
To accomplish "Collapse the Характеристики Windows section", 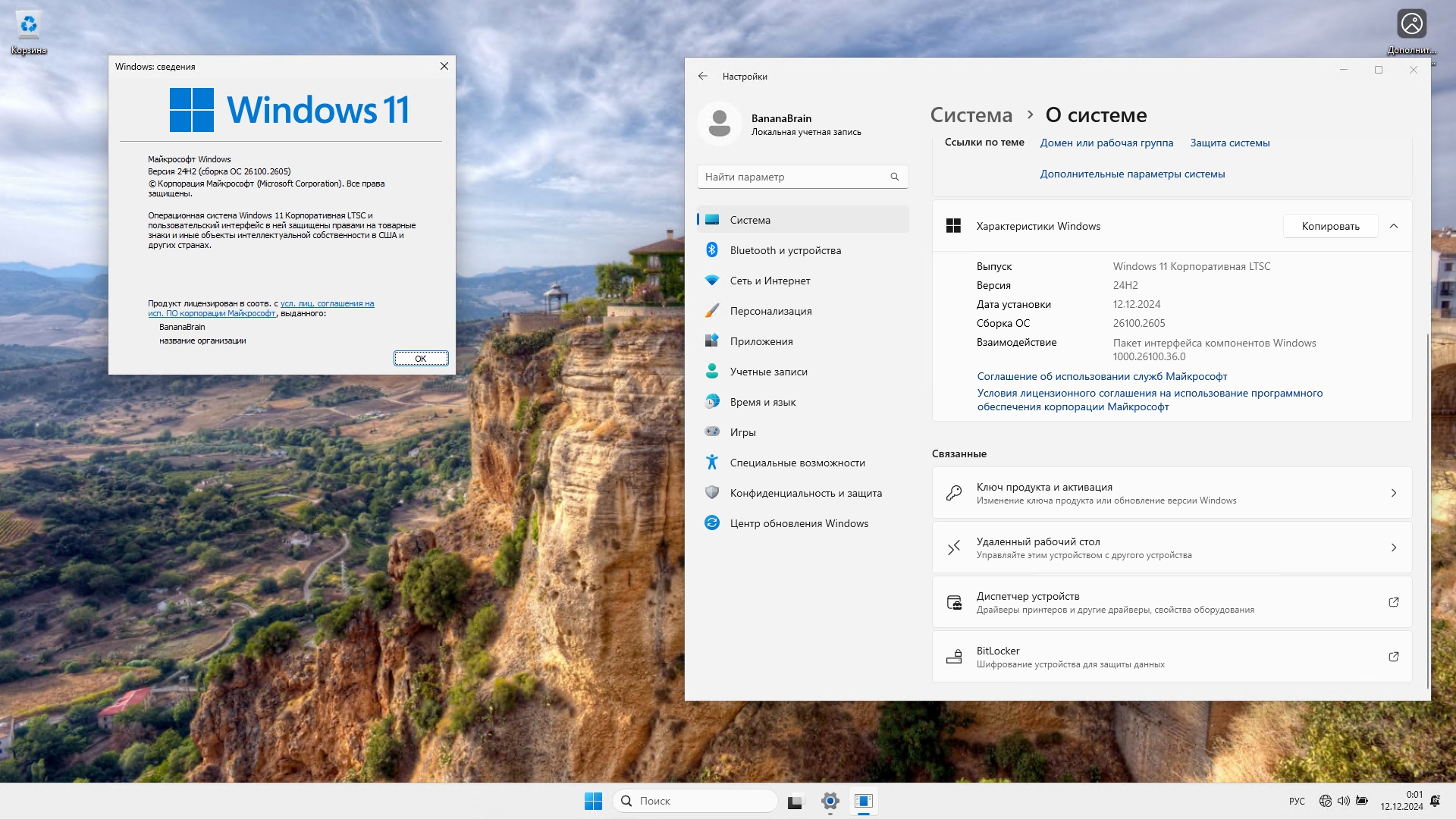I will (1393, 226).
